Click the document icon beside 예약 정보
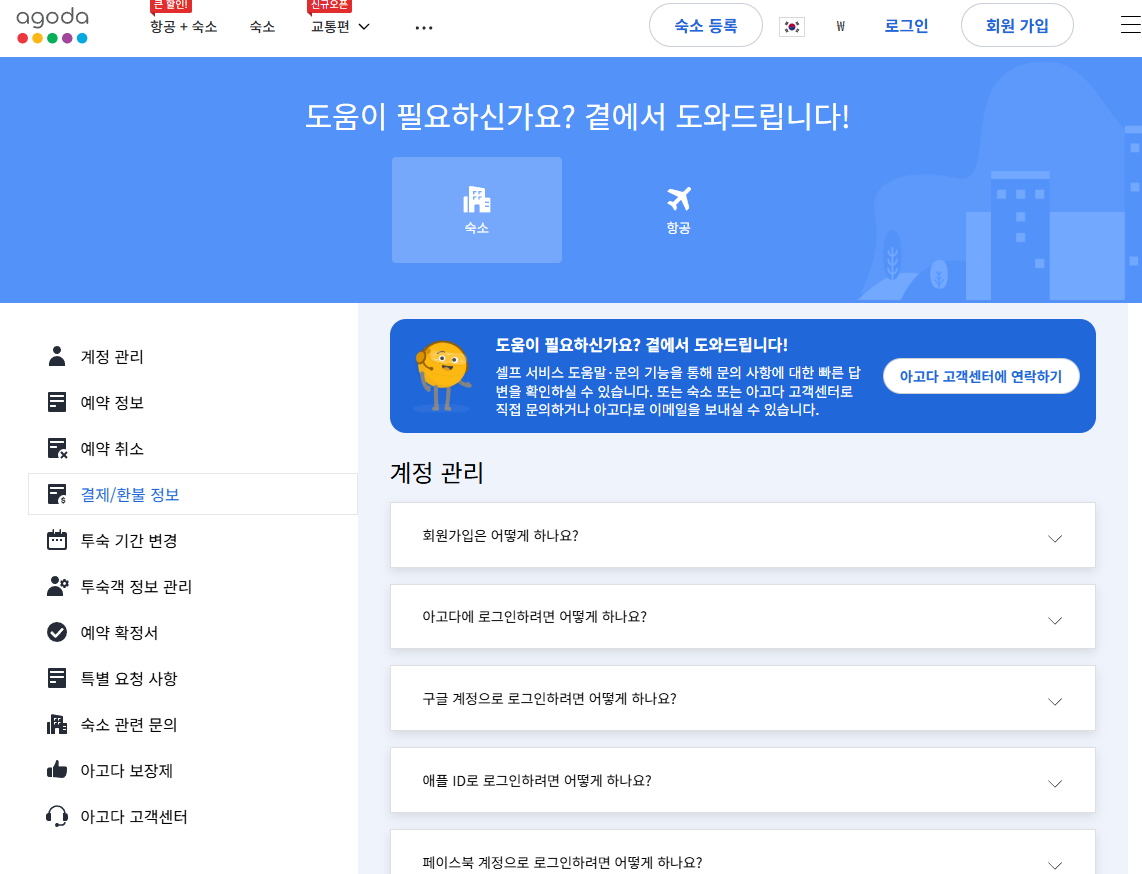The height and width of the screenshot is (874, 1142). 57,402
